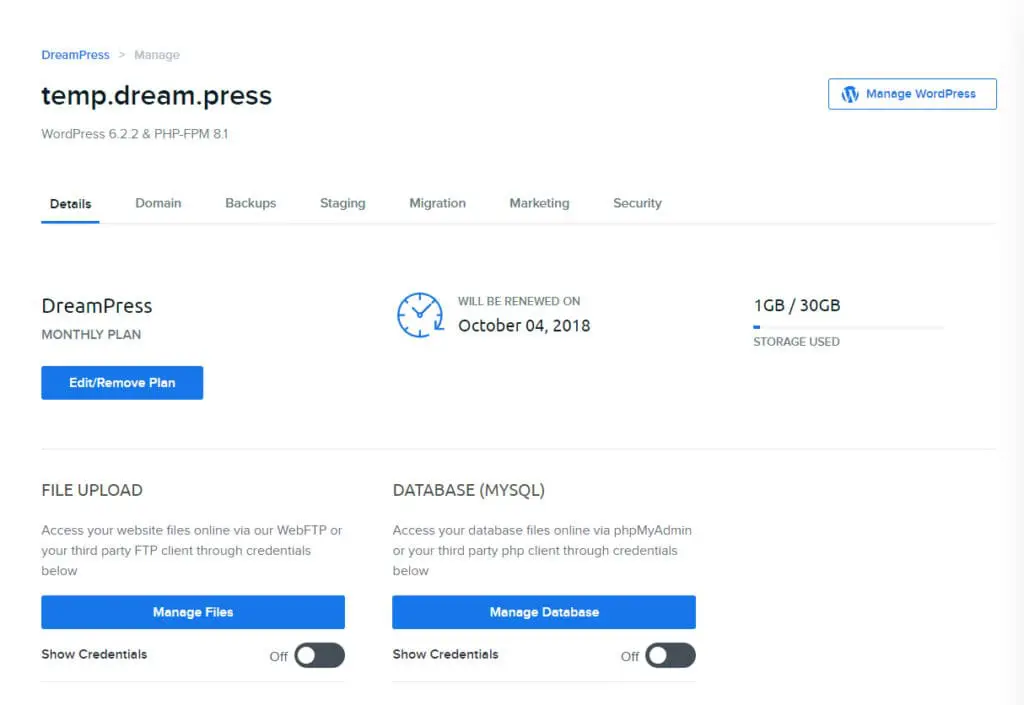This screenshot has height=705, width=1024.
Task: Switch to the Domain tab
Action: coord(158,203)
